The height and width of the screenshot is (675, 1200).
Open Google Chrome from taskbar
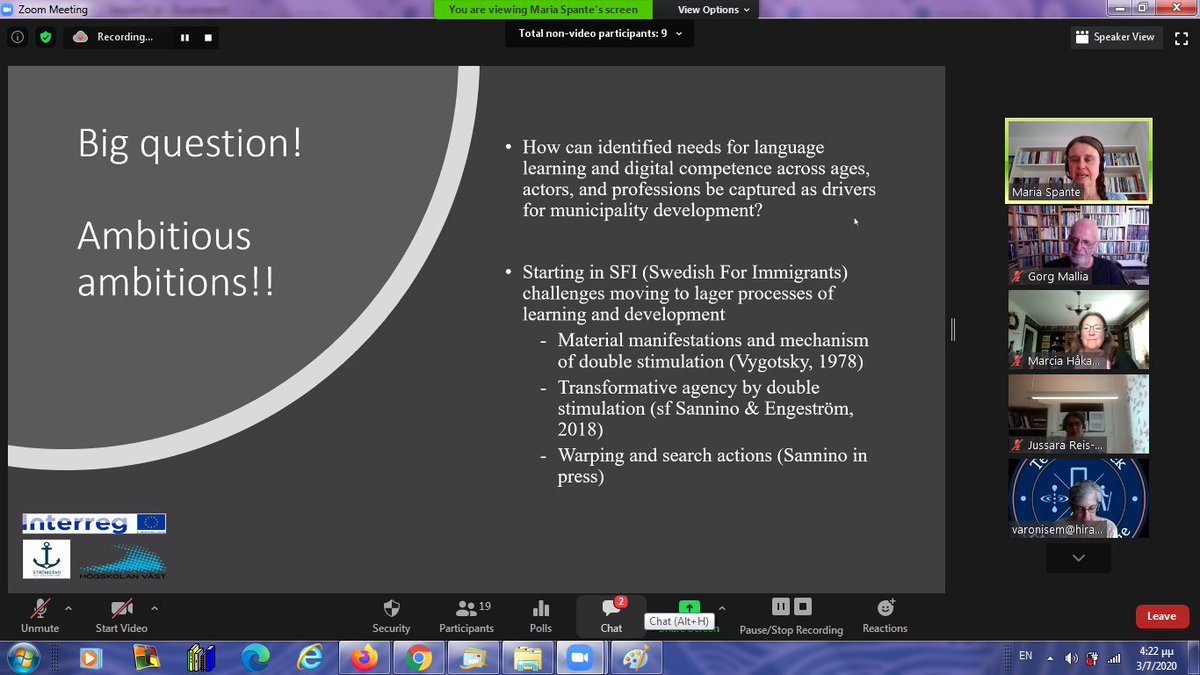[x=419, y=658]
